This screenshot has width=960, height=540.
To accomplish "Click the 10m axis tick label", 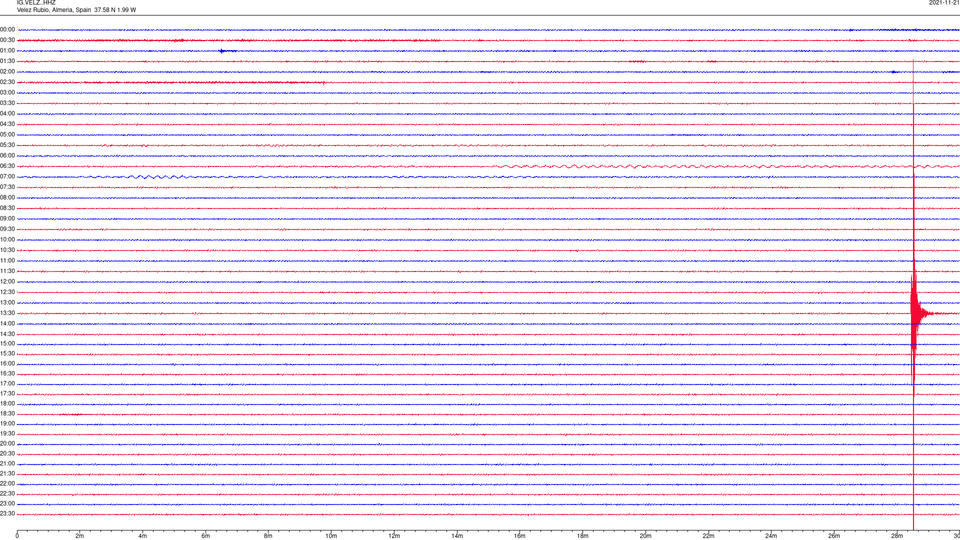I will click(x=331, y=536).
